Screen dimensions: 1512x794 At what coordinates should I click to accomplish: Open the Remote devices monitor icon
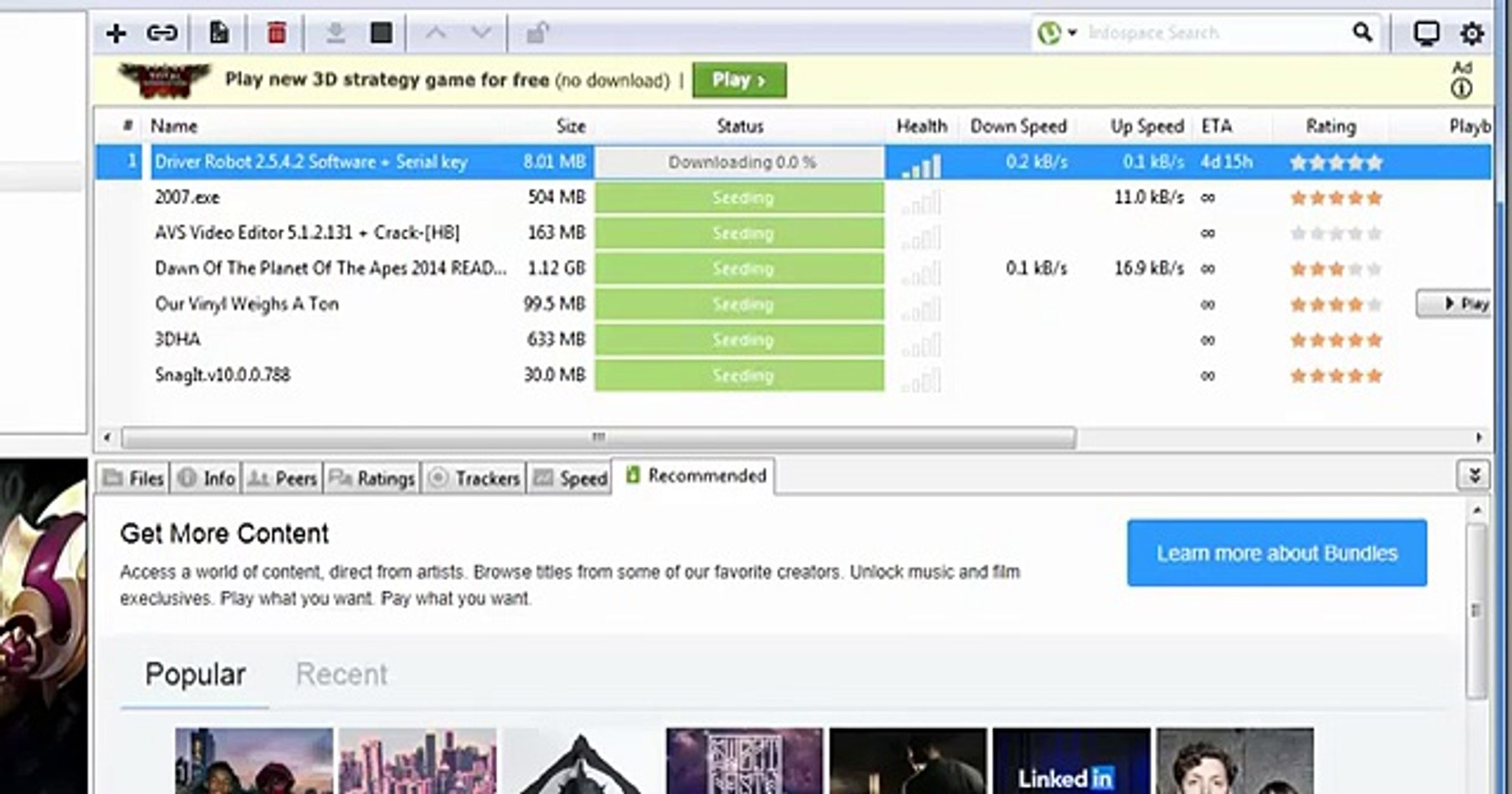[x=1426, y=33]
